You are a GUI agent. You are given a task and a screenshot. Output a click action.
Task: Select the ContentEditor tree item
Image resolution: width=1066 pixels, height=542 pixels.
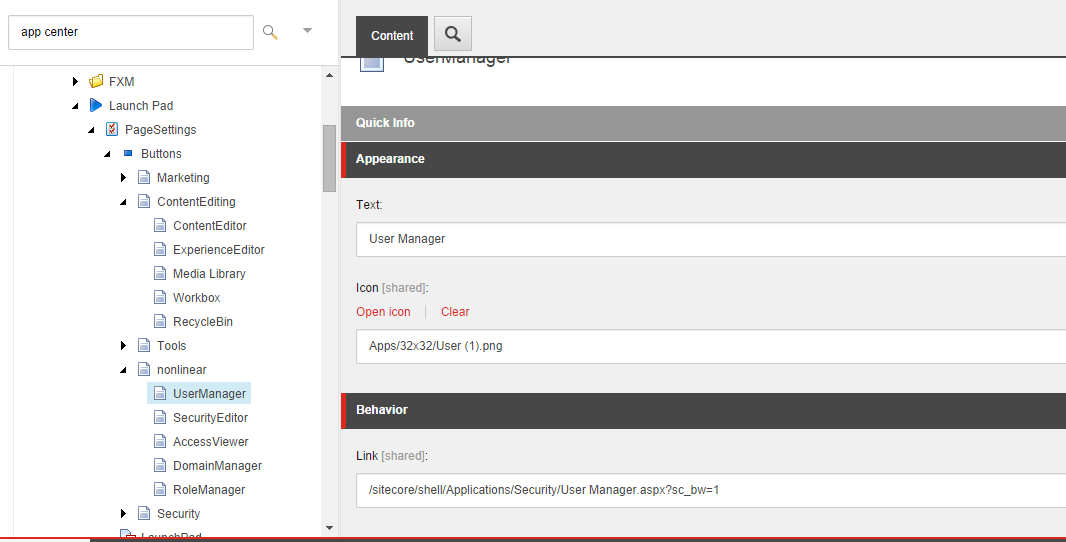209,226
